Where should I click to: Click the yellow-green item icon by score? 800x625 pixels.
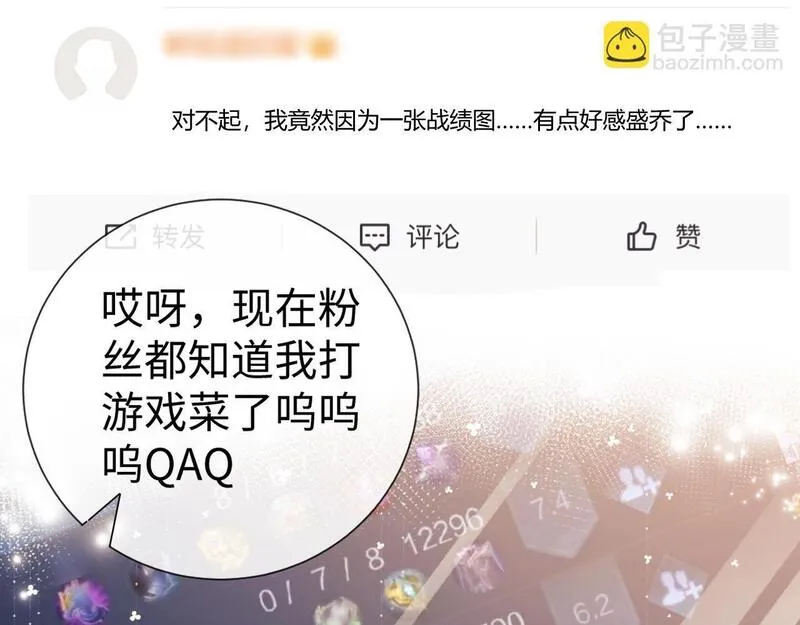pos(404,586)
